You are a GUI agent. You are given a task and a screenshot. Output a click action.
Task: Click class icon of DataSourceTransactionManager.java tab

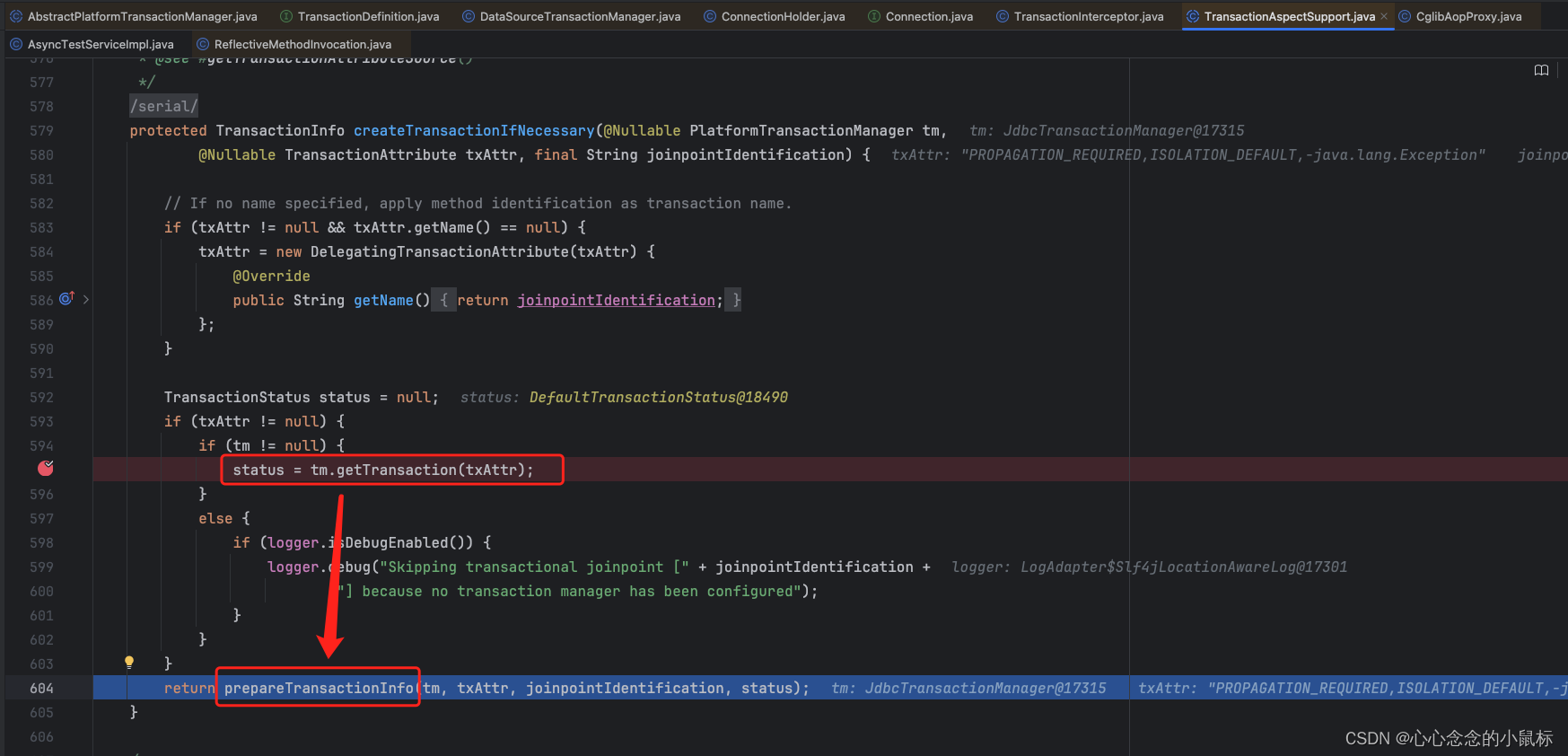coord(469,16)
